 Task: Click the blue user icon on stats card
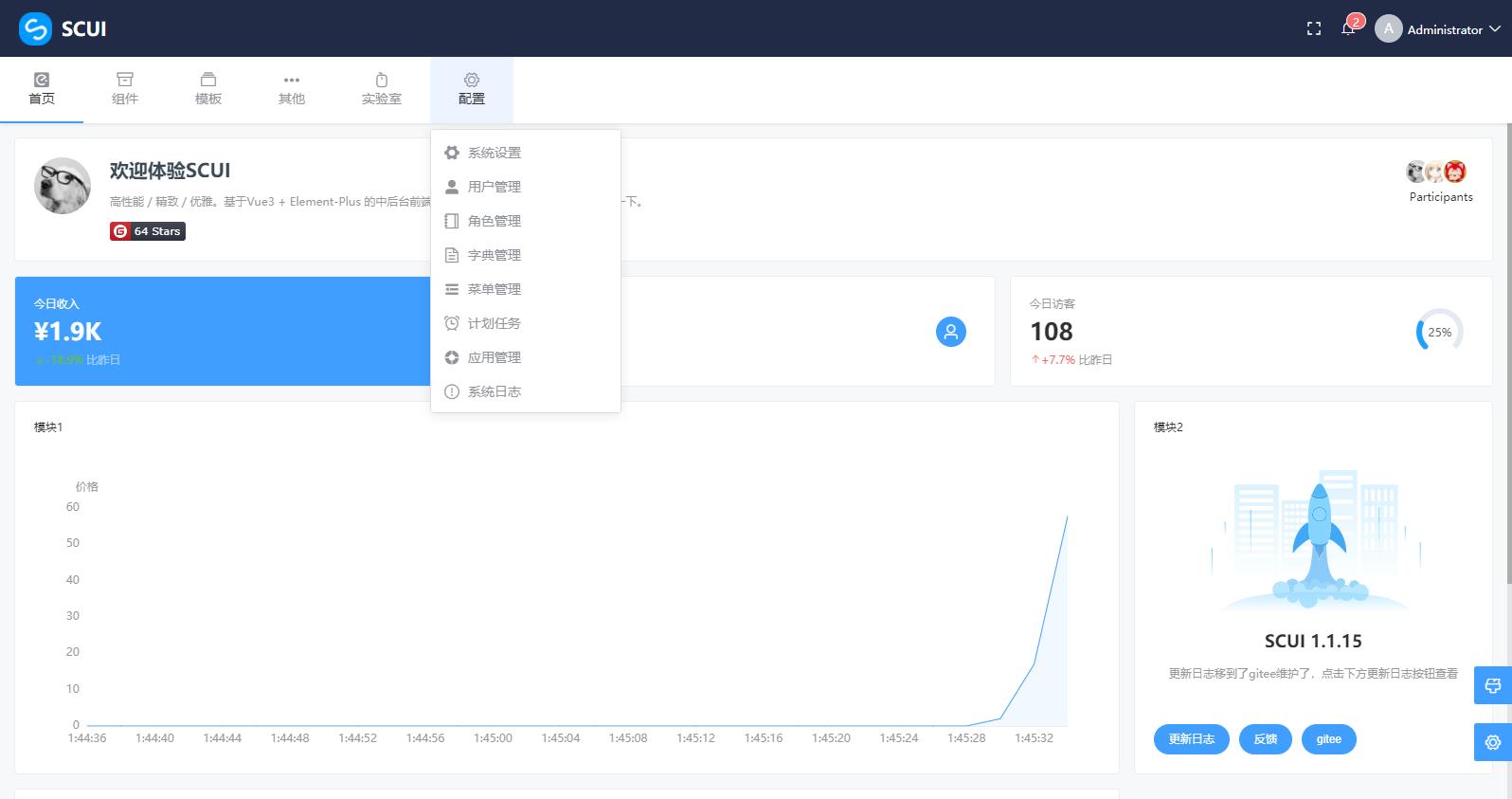(x=950, y=332)
